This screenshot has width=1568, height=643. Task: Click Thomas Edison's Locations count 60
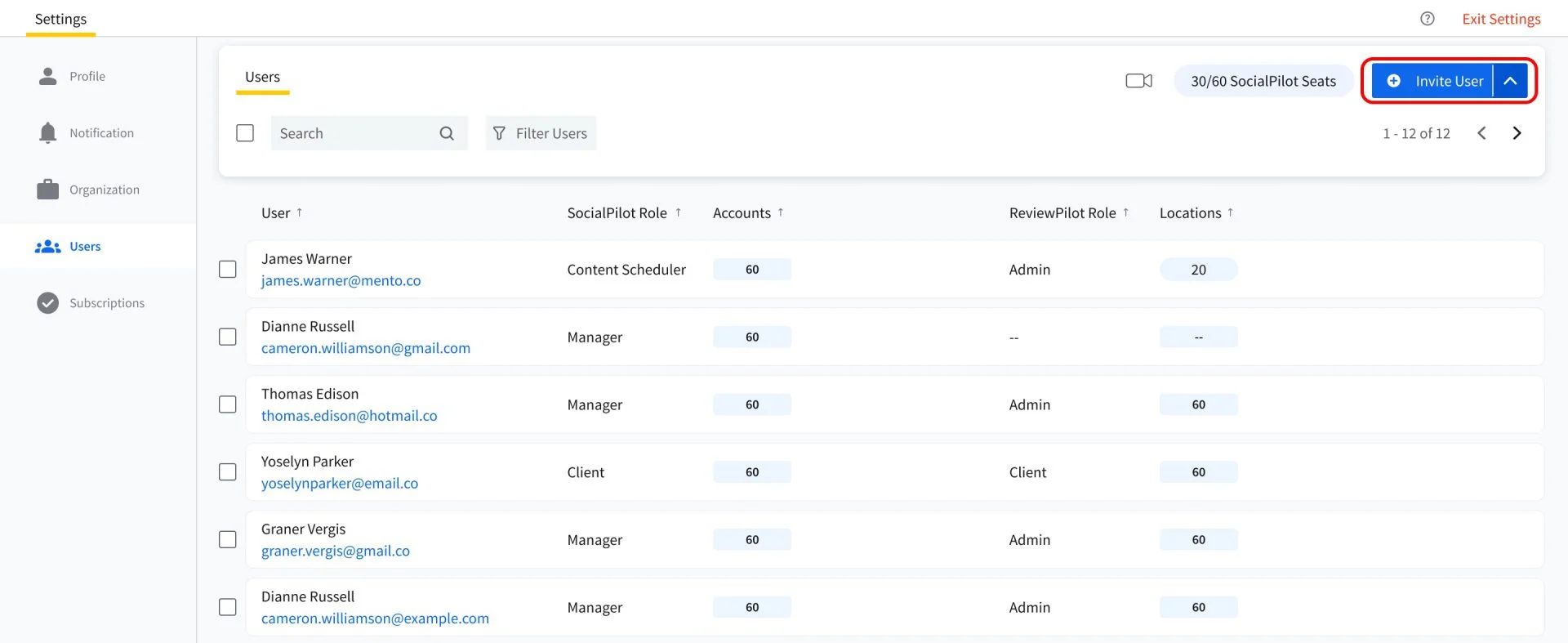click(x=1198, y=404)
